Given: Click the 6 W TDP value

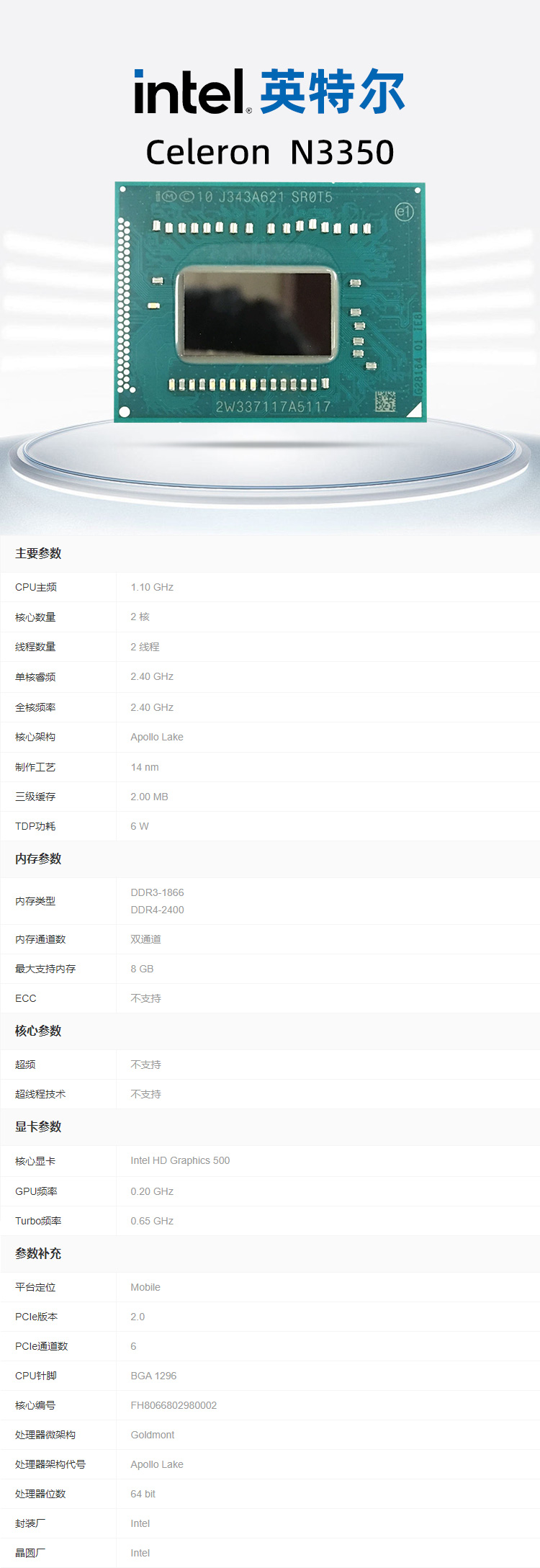Looking at the screenshot, I should point(140,826).
